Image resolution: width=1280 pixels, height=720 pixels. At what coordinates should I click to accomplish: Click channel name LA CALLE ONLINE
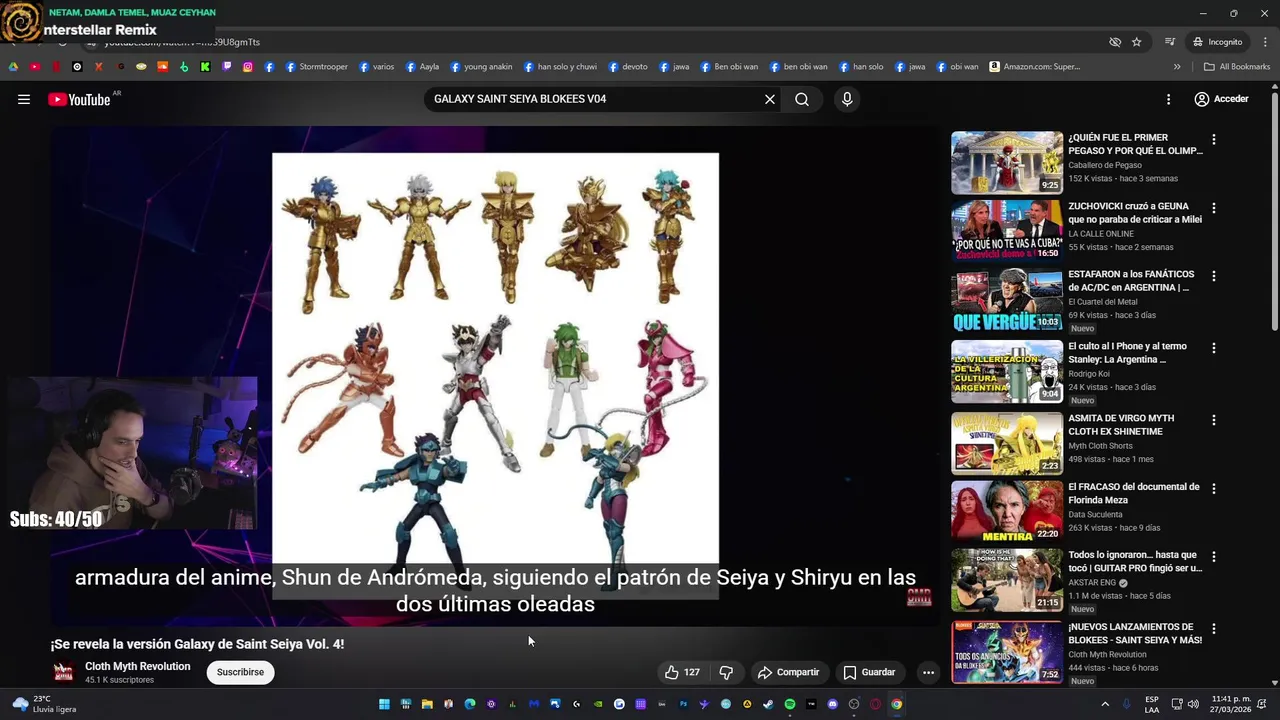coord(1102,234)
